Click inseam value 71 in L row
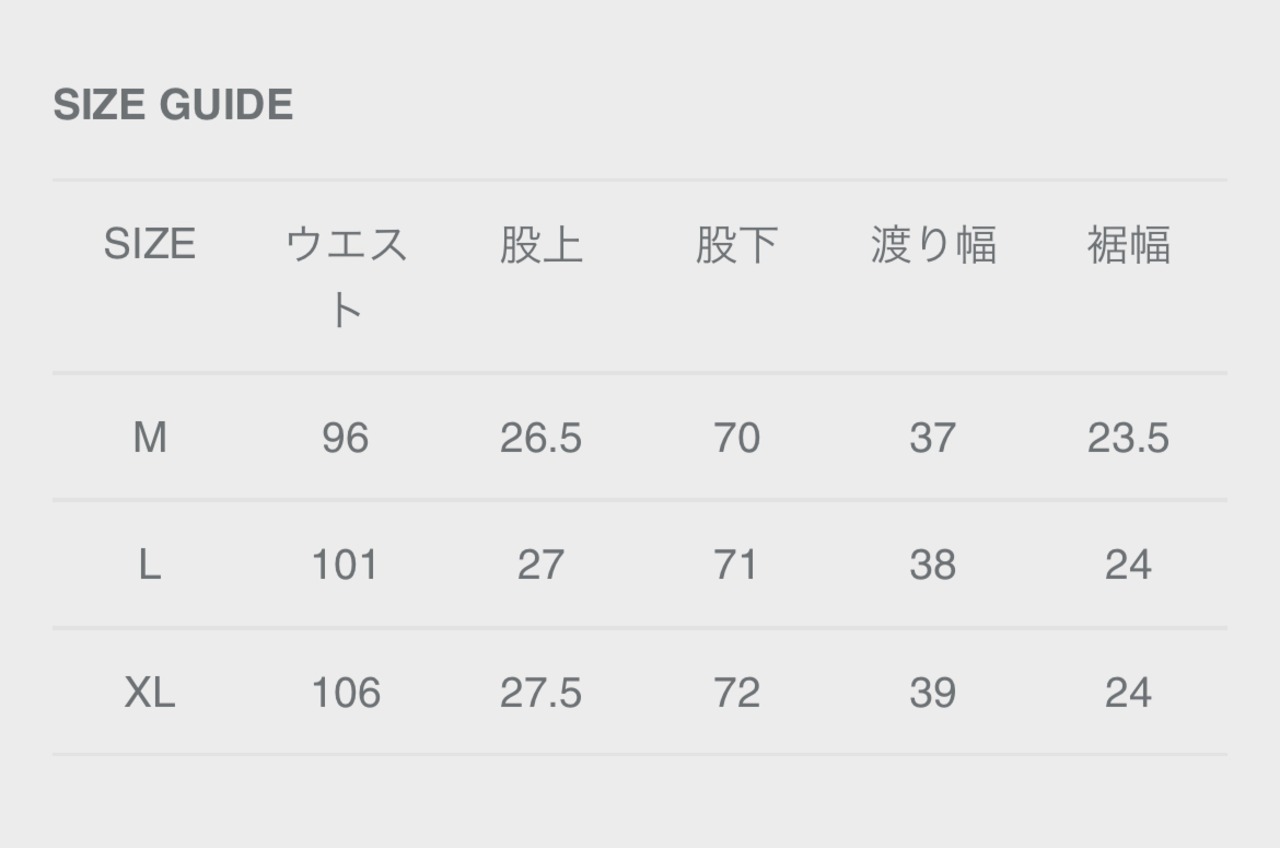The width and height of the screenshot is (1280, 848). [x=737, y=565]
